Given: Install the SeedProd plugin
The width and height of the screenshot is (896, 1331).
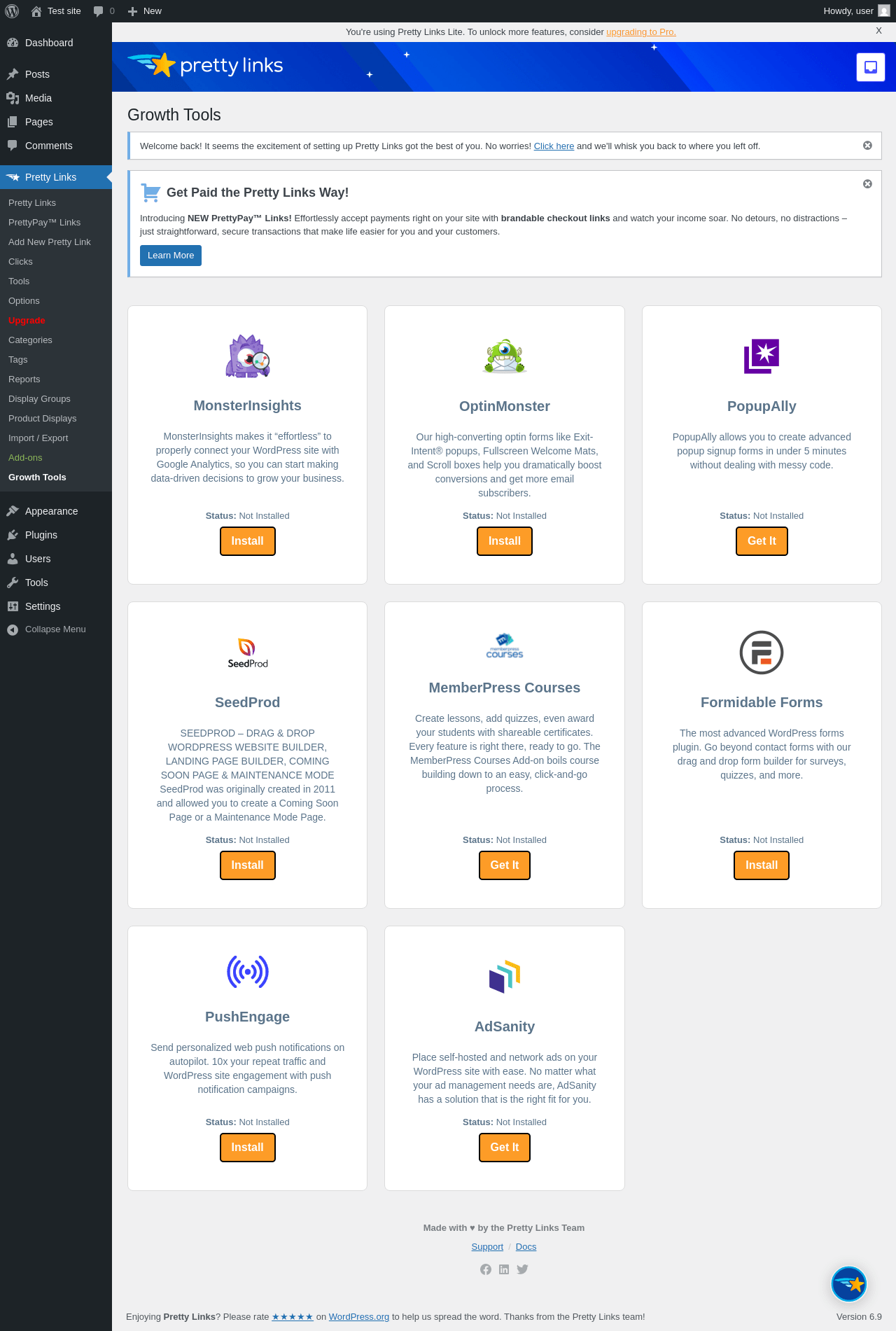Looking at the screenshot, I should pos(248,865).
